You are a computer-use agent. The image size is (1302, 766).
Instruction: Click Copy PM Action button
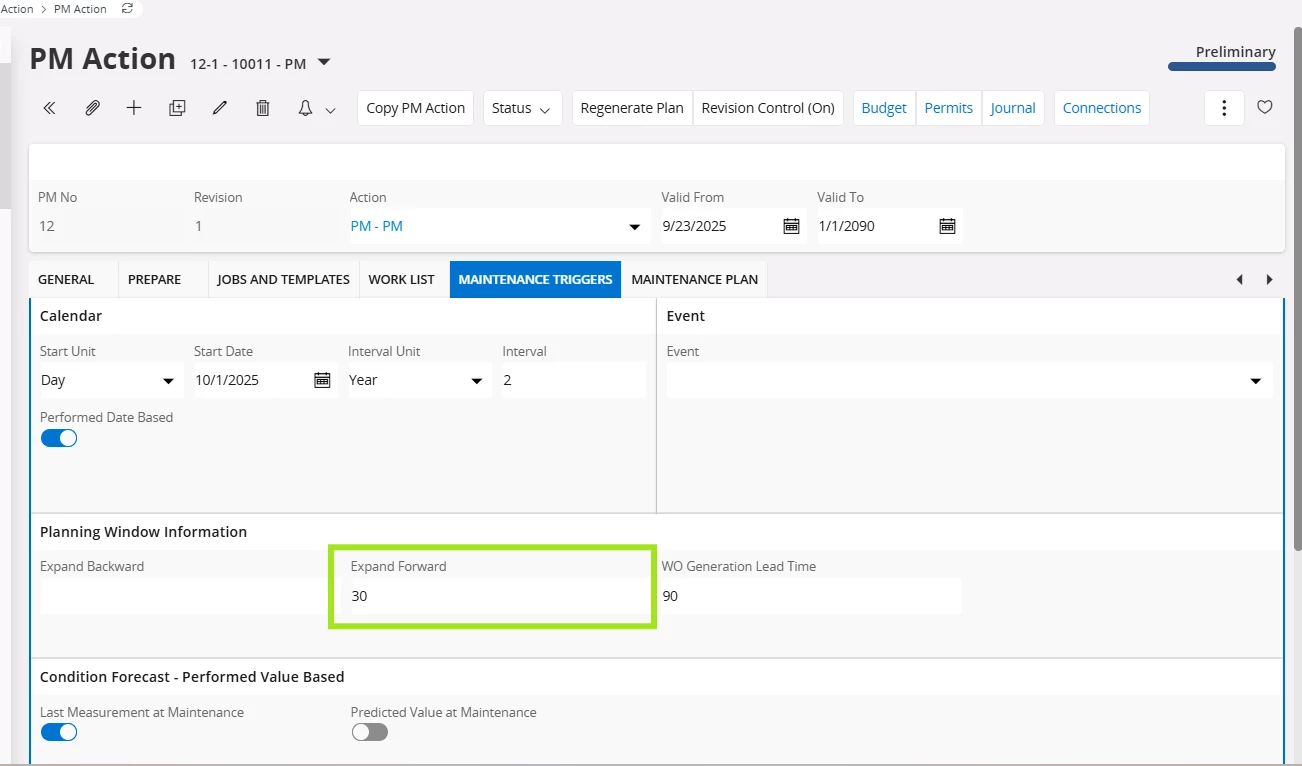pos(416,108)
